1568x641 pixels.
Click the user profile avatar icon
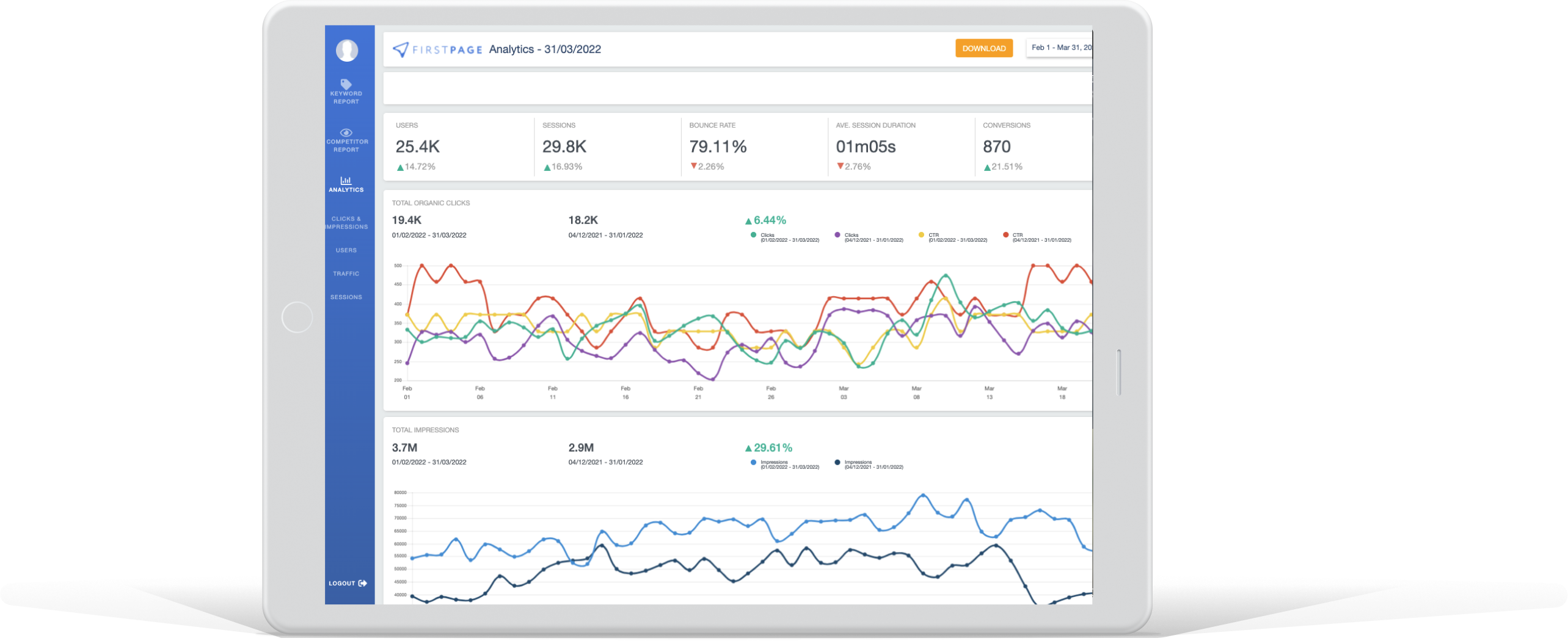[346, 50]
